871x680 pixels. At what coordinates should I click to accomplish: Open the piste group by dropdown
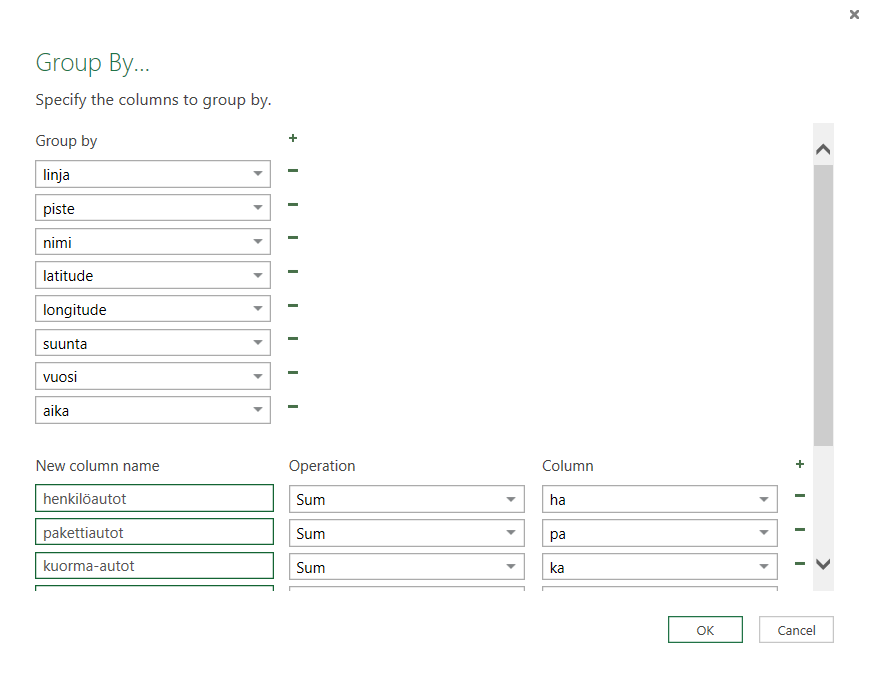click(257, 208)
